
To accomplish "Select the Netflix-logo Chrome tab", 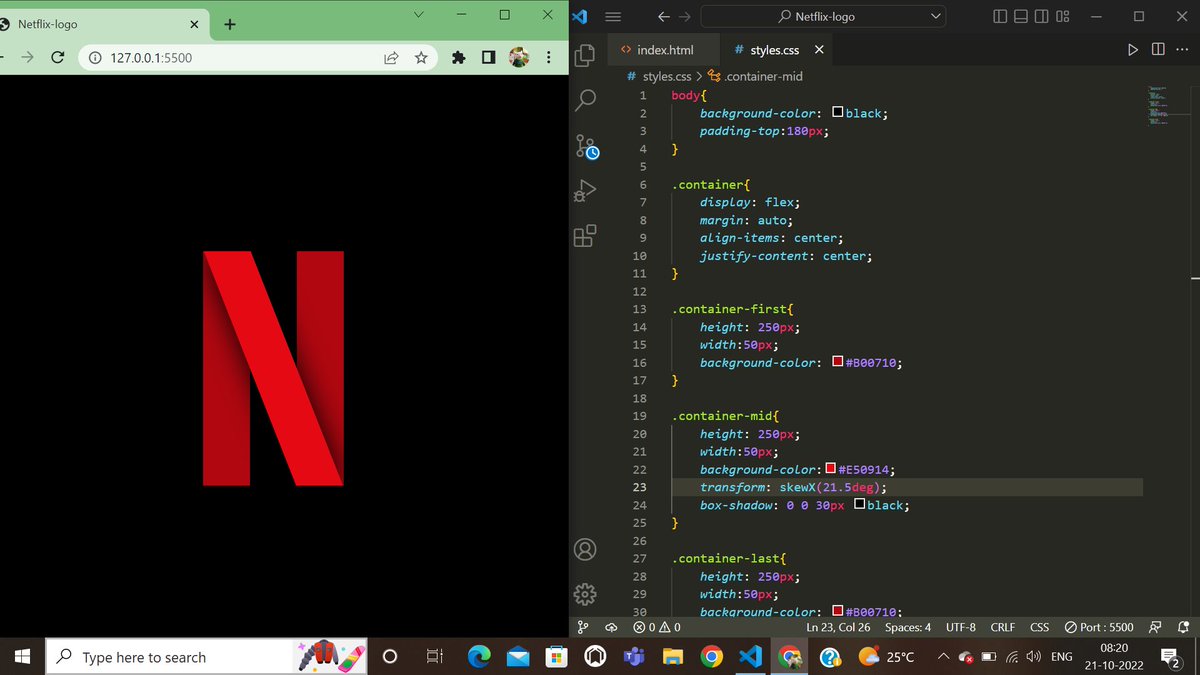I will click(100, 24).
